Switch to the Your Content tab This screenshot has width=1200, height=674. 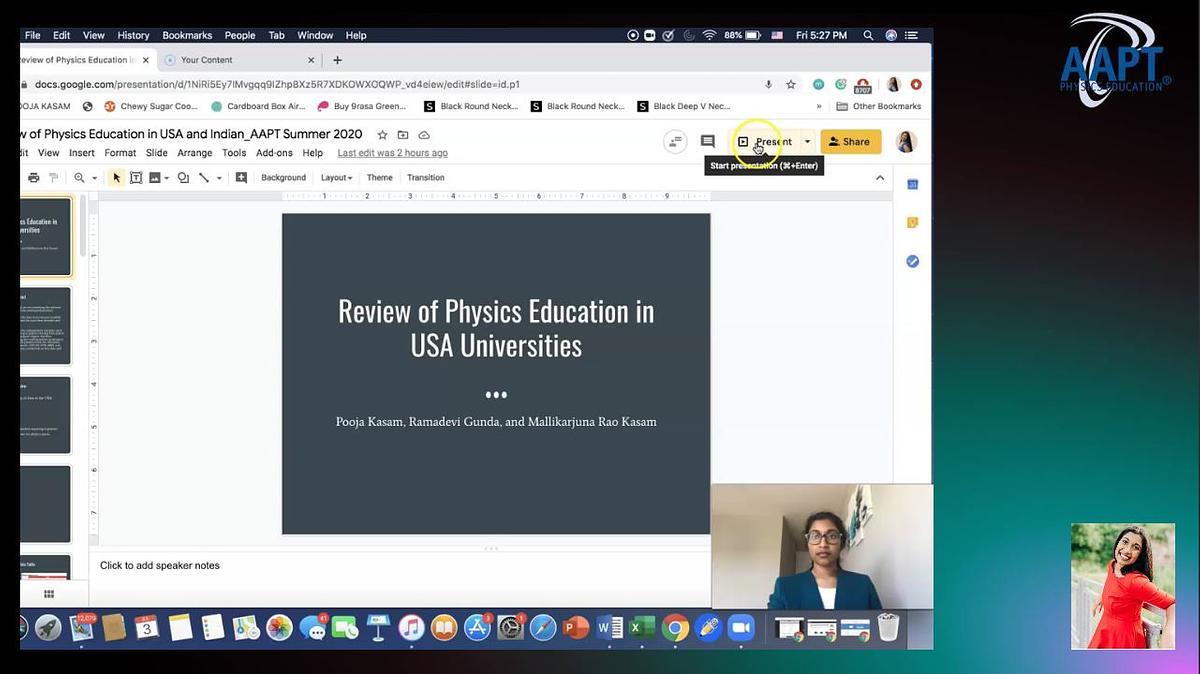coord(207,60)
